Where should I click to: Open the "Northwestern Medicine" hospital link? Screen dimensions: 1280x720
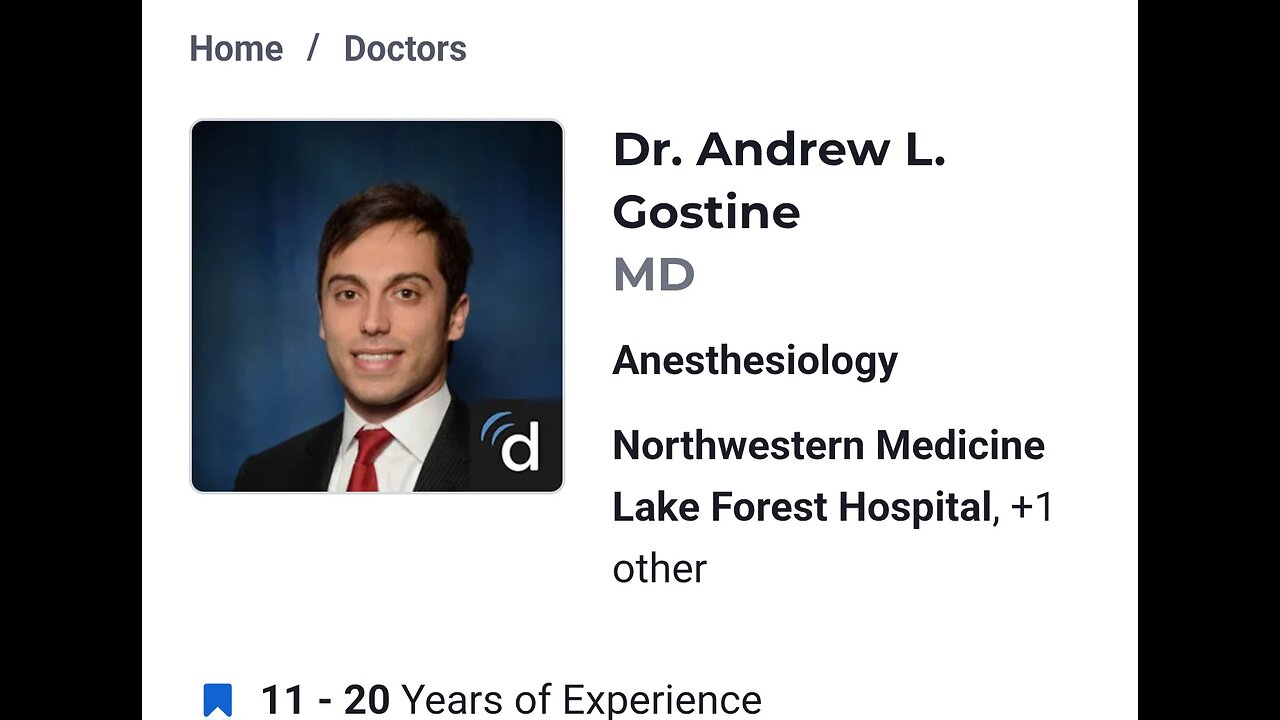(828, 445)
